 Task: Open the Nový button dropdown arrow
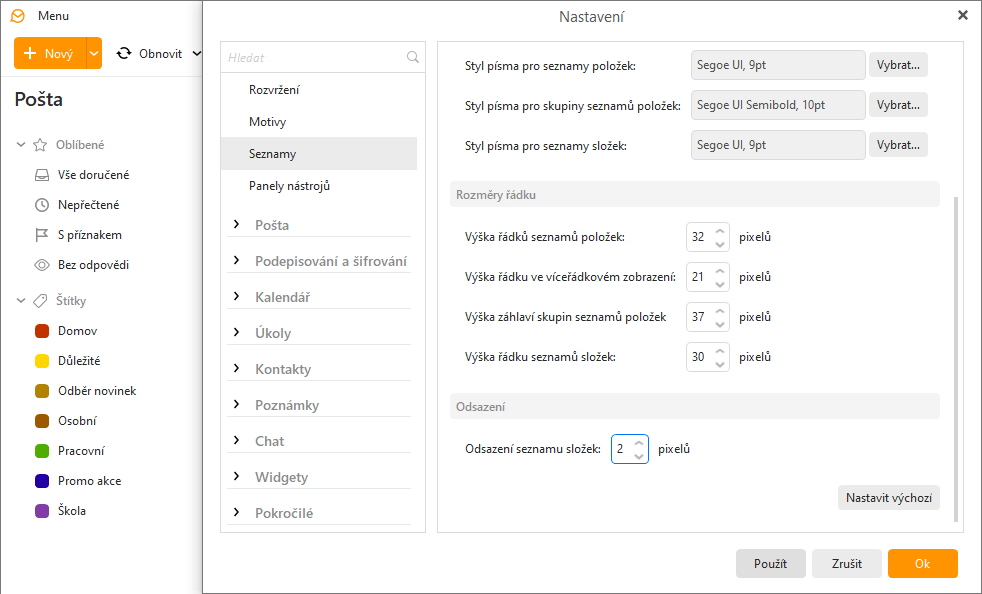(94, 53)
